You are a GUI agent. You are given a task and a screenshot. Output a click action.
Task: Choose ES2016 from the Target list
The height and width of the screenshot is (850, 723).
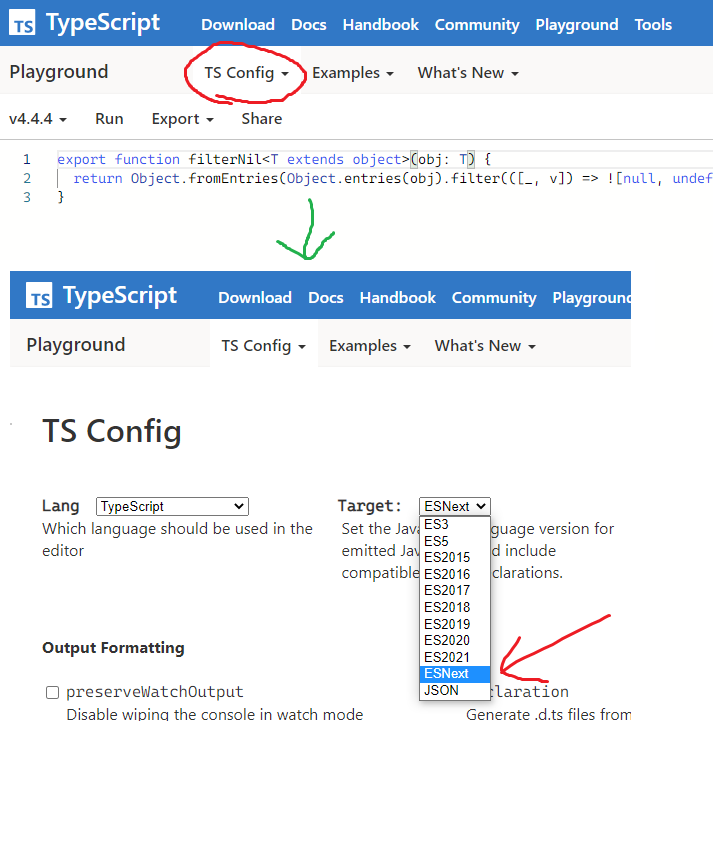point(455,574)
